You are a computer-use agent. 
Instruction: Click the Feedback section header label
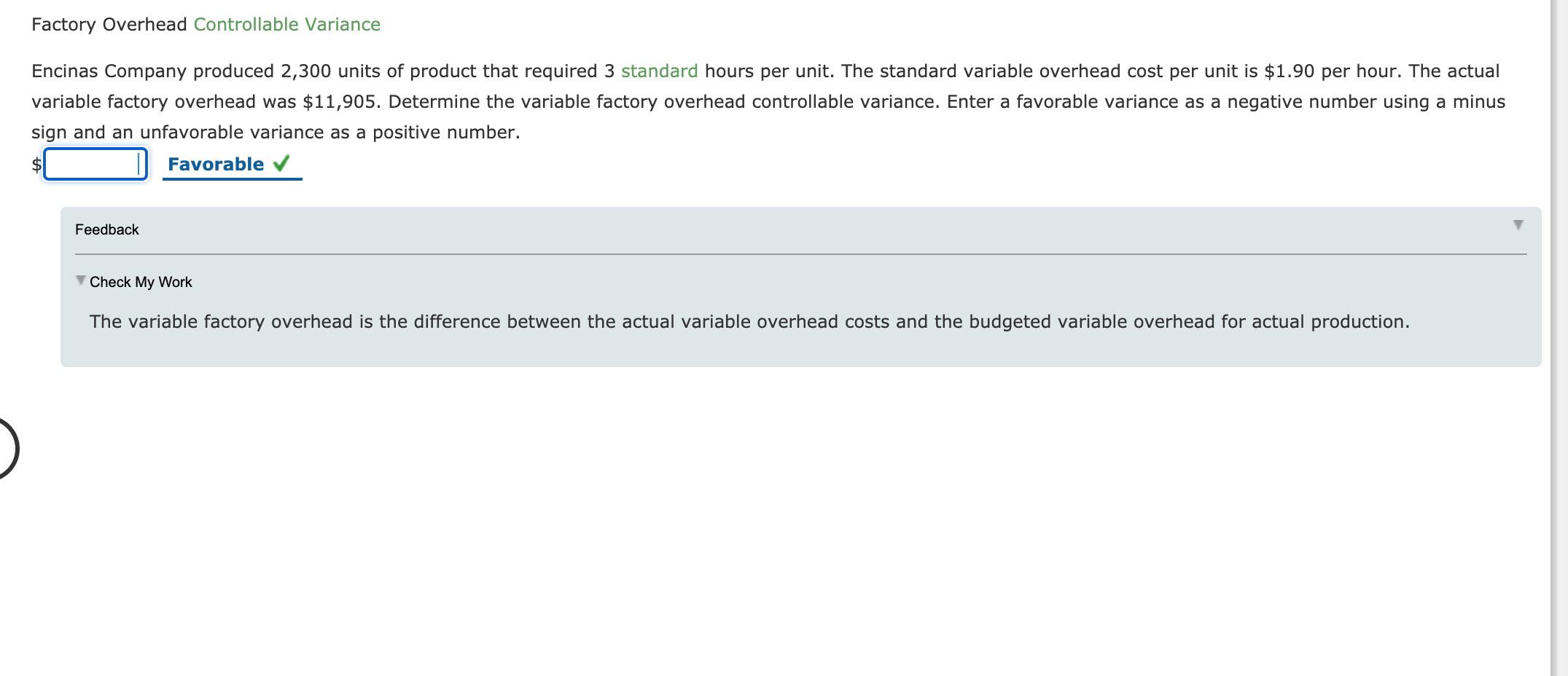click(x=106, y=229)
